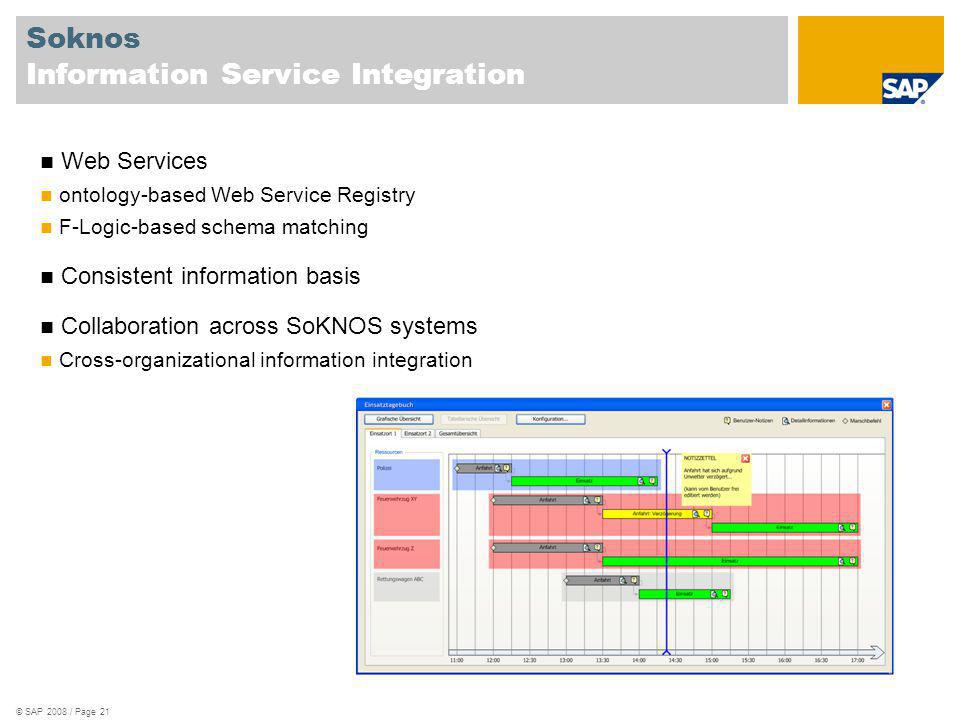960x720 pixels.
Task: Click the Tabellarische Übersicht button
Action: 474,419
